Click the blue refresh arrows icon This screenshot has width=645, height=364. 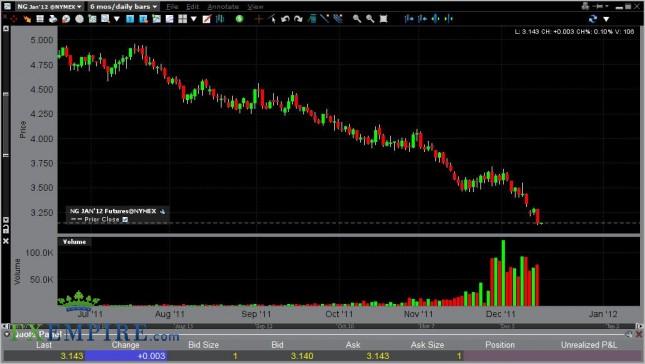click(x=593, y=19)
